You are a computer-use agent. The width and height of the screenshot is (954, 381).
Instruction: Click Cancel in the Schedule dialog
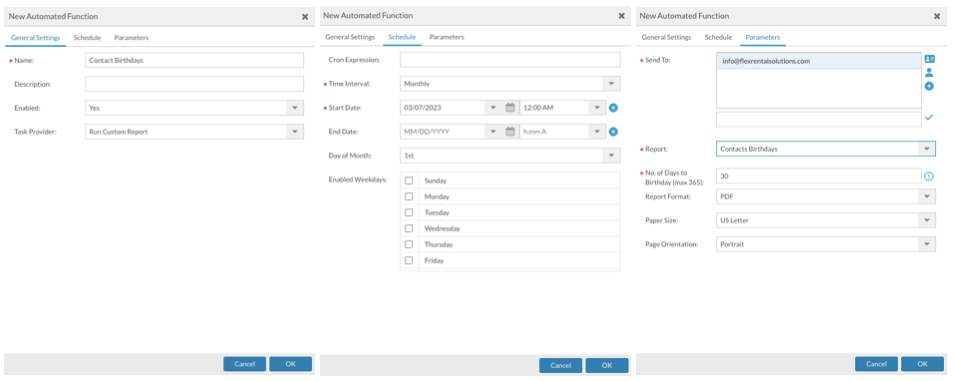560,366
